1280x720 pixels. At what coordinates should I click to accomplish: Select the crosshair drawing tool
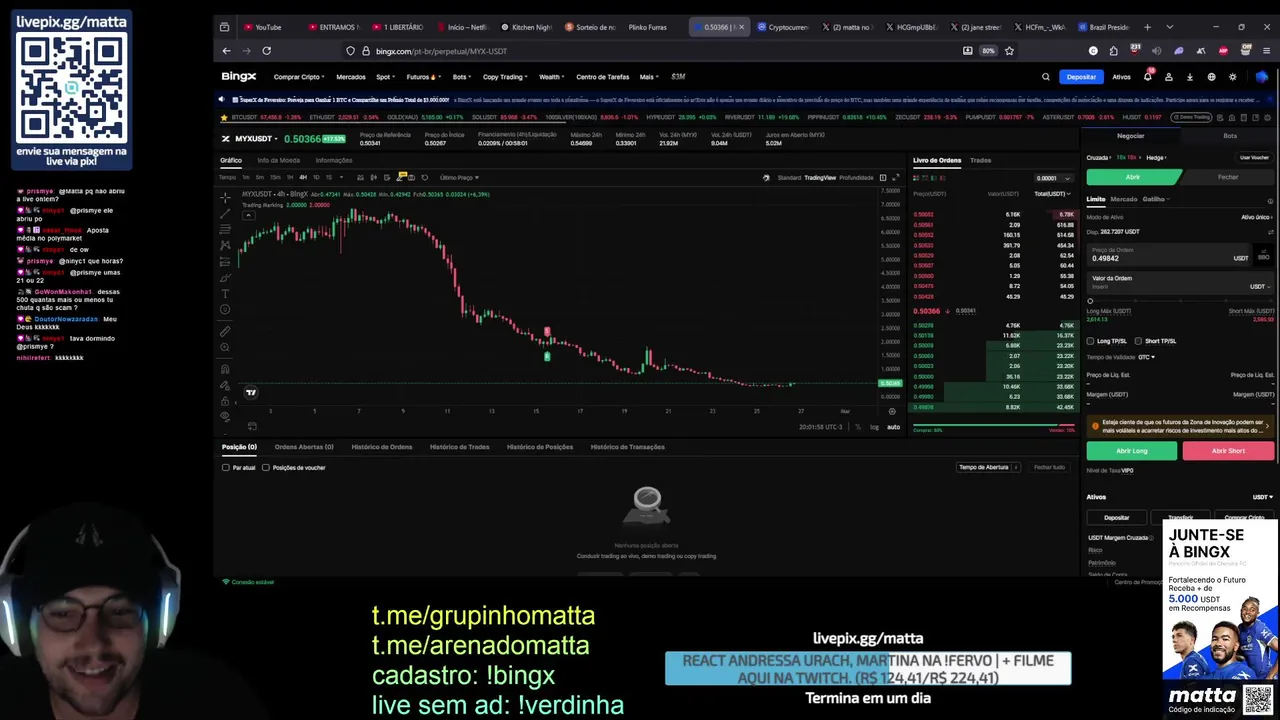coord(225,197)
